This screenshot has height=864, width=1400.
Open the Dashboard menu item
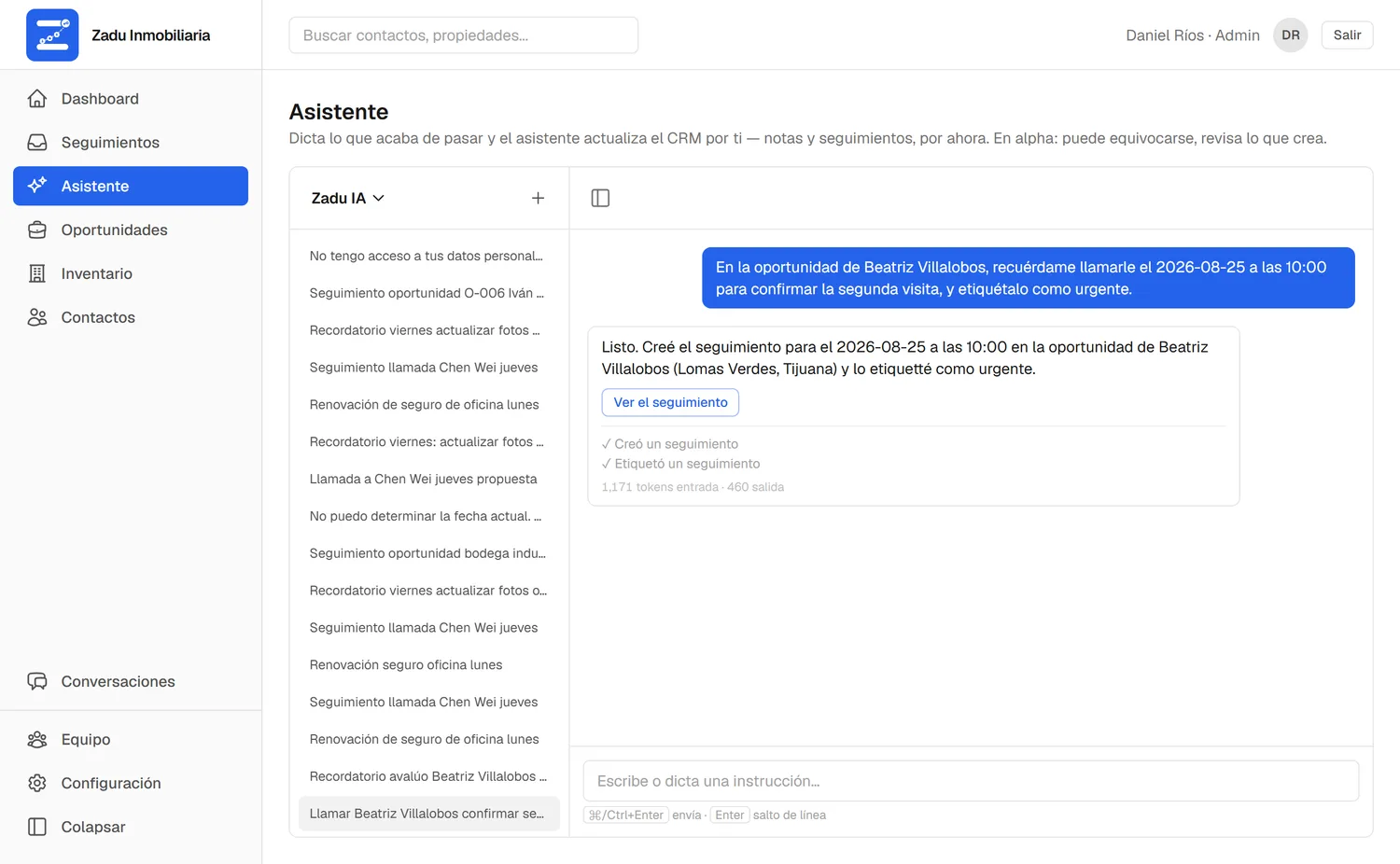click(x=131, y=99)
